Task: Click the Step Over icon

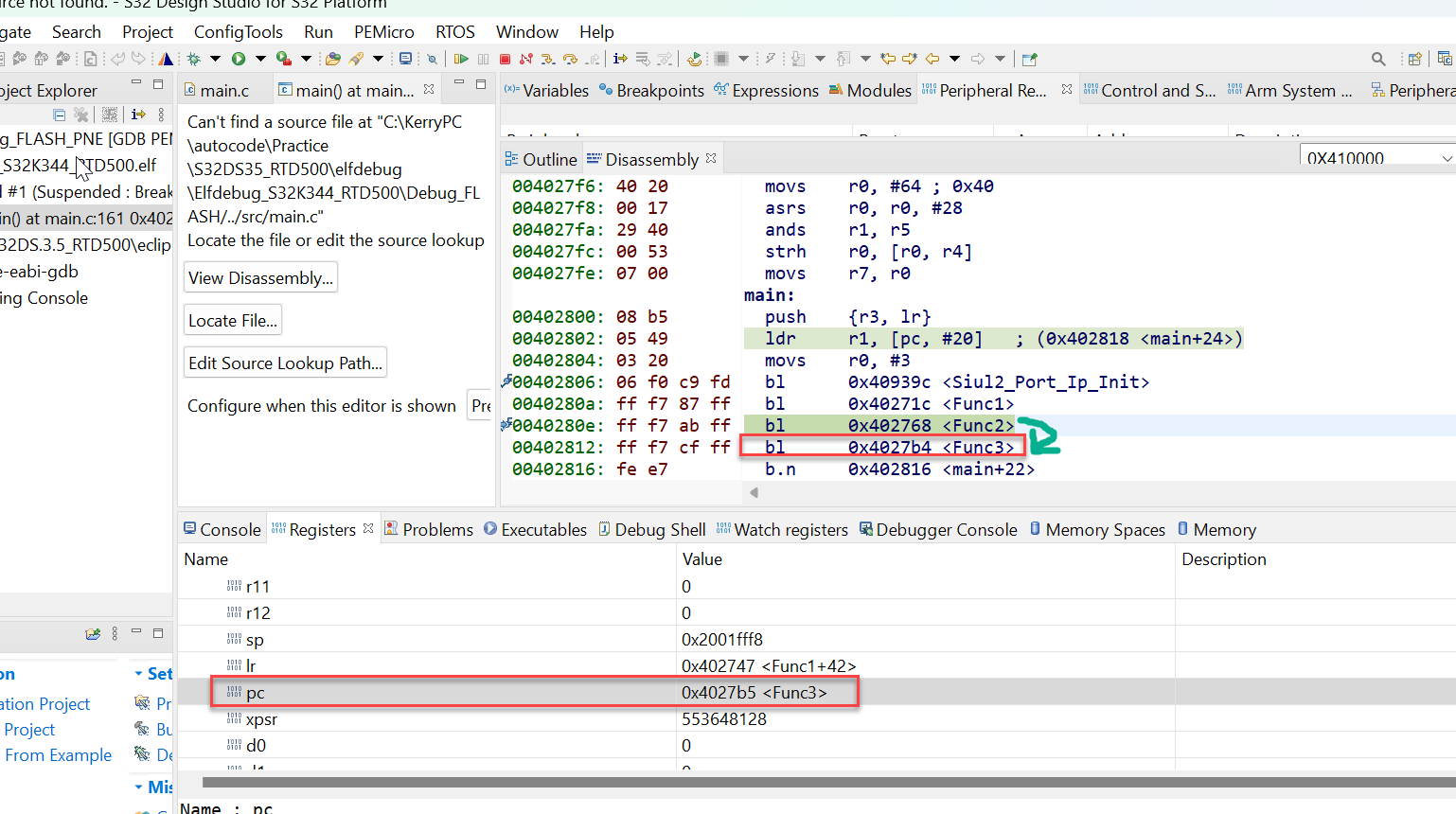Action: point(569,58)
